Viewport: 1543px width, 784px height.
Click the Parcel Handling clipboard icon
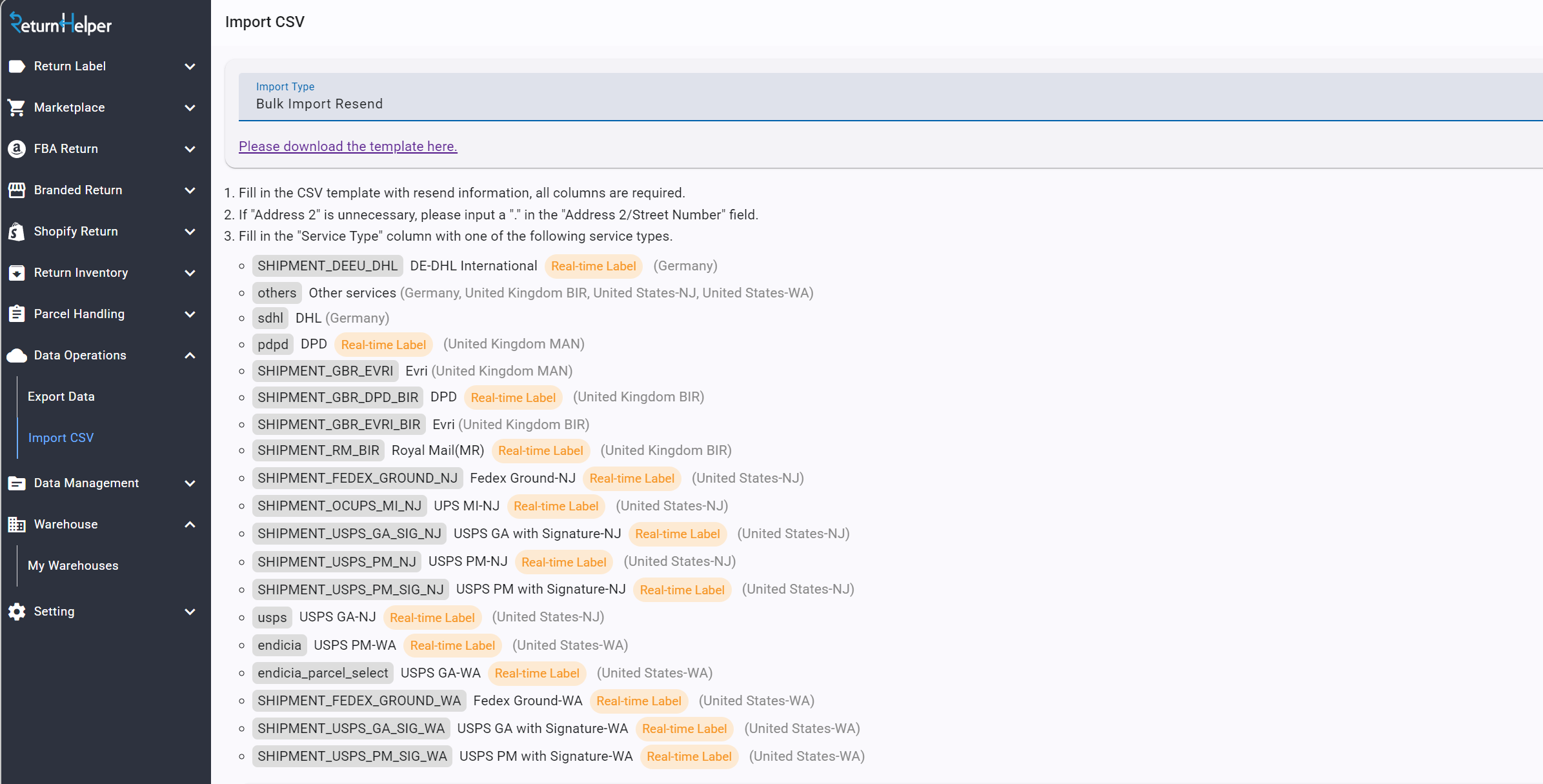(17, 314)
